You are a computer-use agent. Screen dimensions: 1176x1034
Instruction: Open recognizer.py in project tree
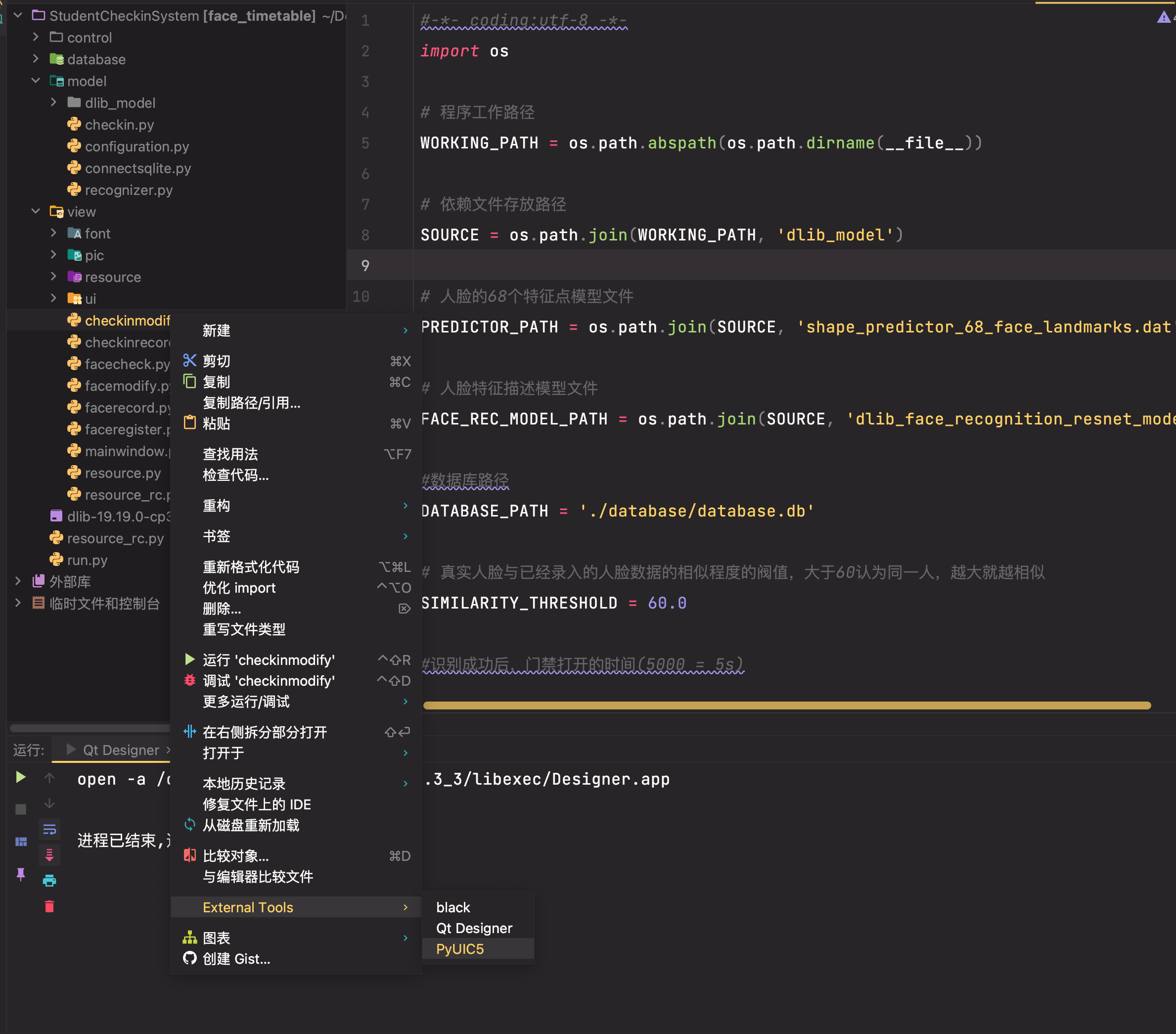point(129,189)
